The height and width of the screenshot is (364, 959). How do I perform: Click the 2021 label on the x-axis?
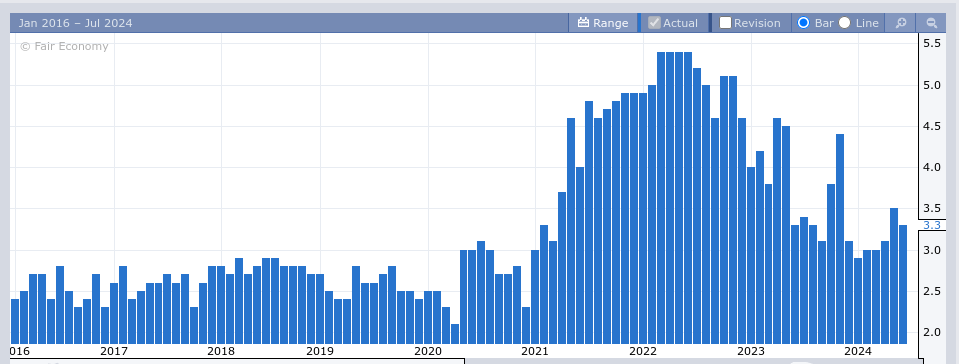[535, 351]
